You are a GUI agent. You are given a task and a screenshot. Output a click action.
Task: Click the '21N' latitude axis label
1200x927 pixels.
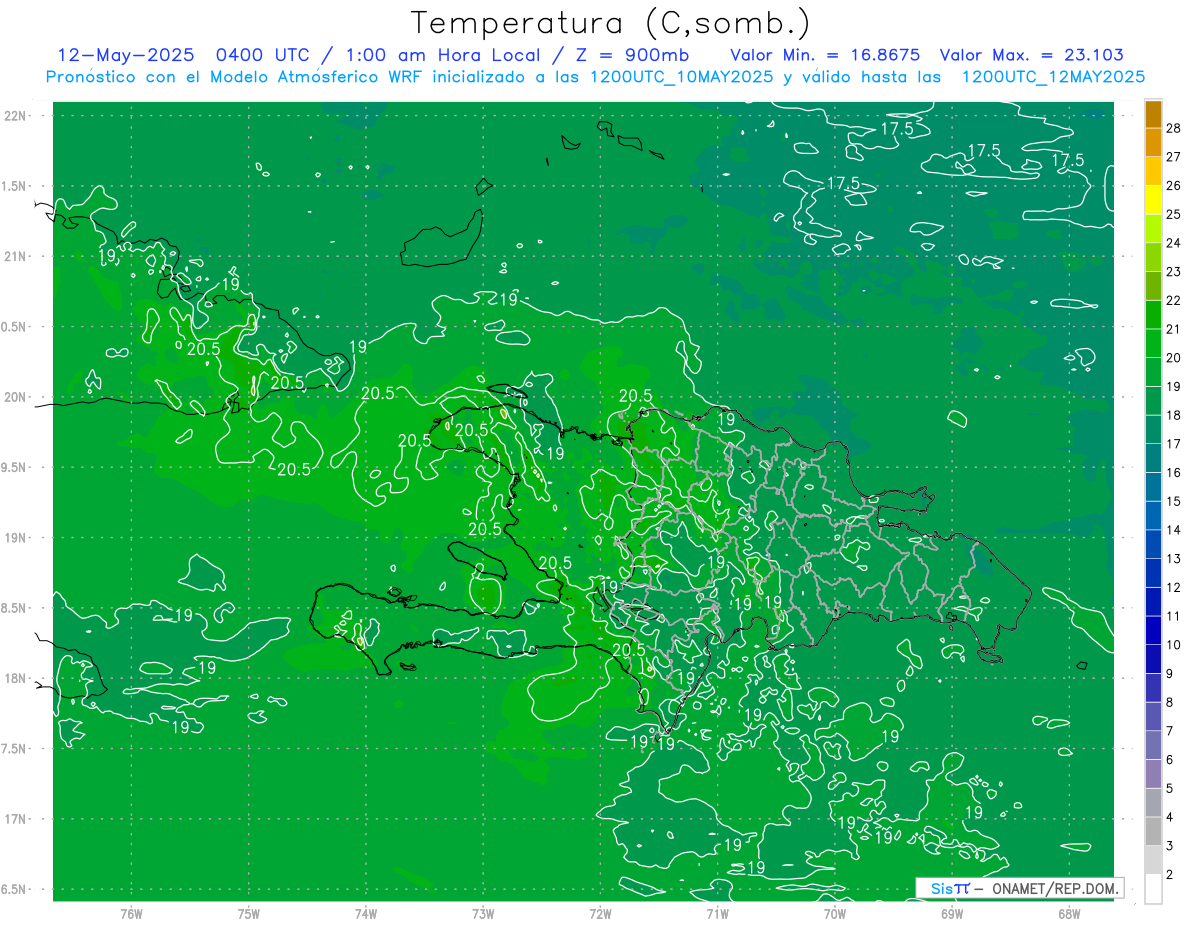[14, 256]
